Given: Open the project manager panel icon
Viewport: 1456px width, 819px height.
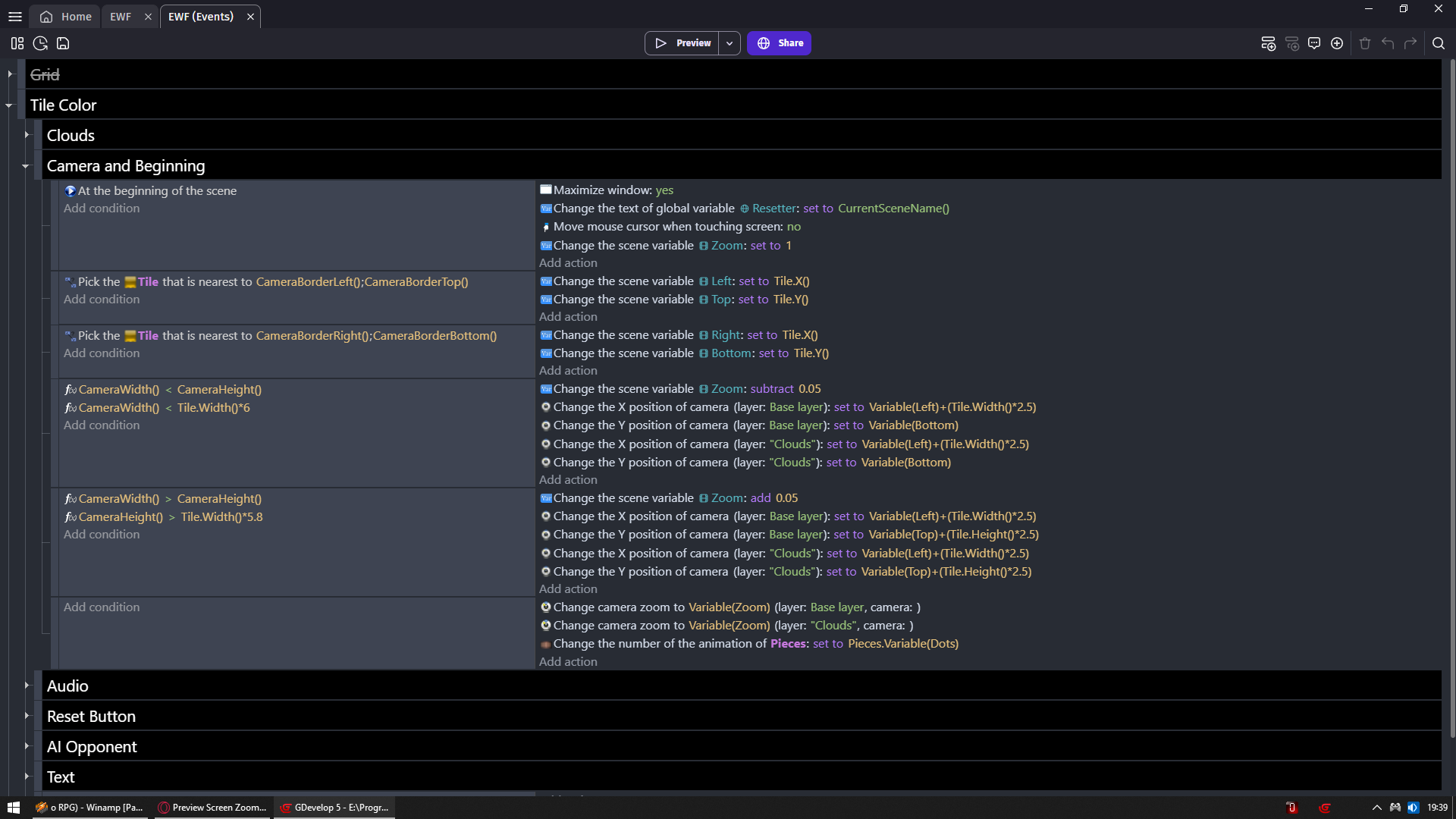Looking at the screenshot, I should [17, 43].
